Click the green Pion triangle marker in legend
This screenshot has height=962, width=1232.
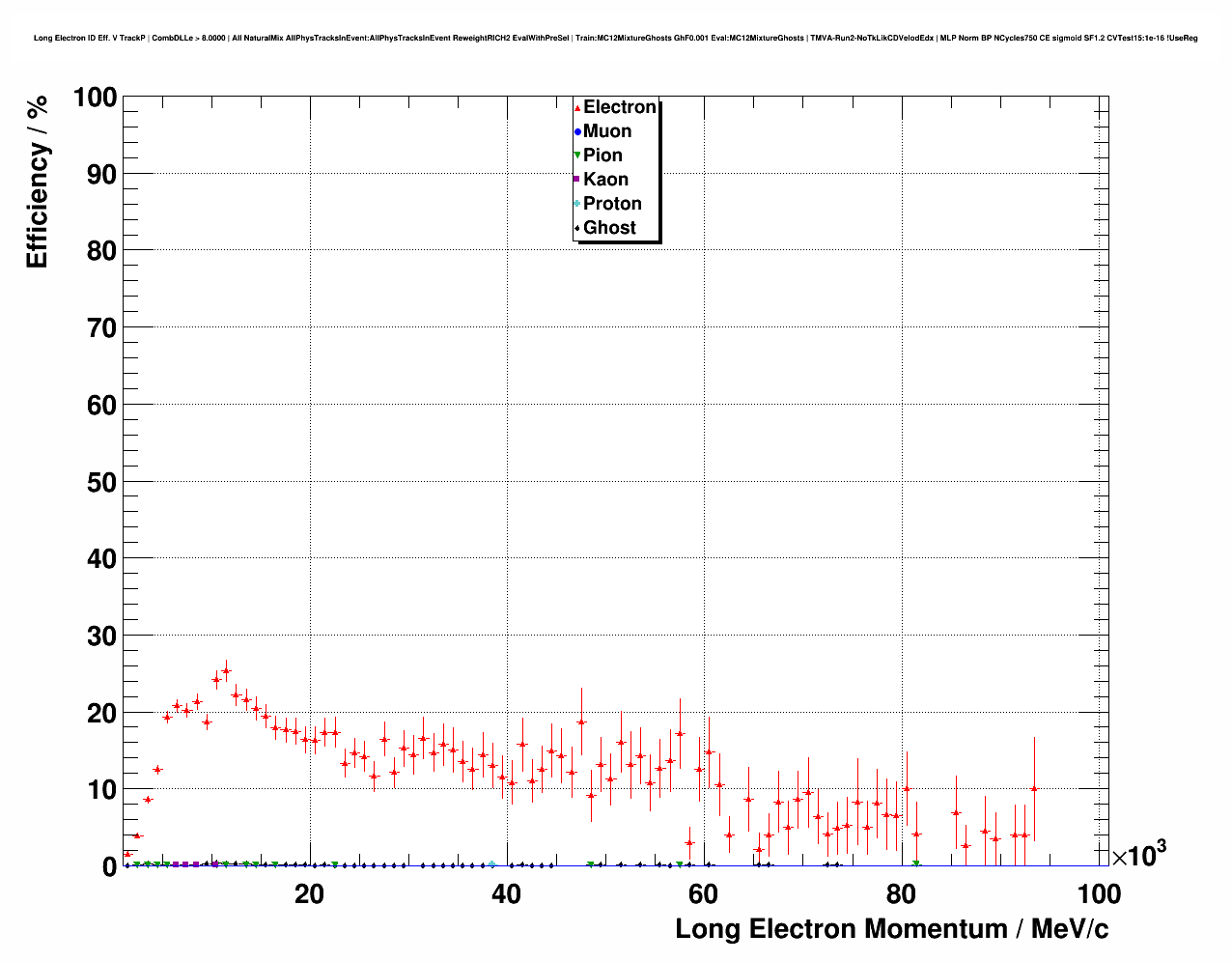coord(577,156)
